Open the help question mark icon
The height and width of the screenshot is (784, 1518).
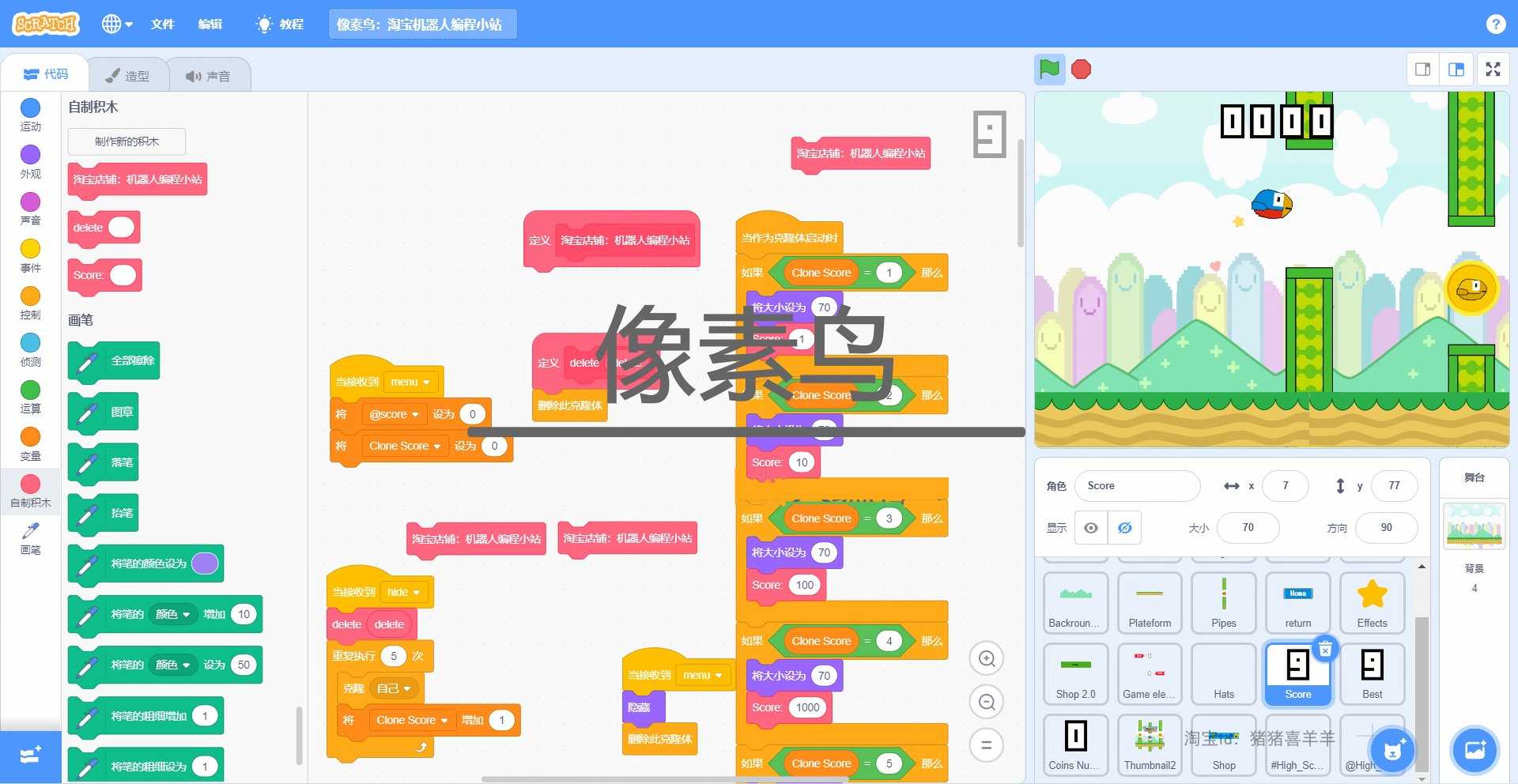tap(1495, 24)
